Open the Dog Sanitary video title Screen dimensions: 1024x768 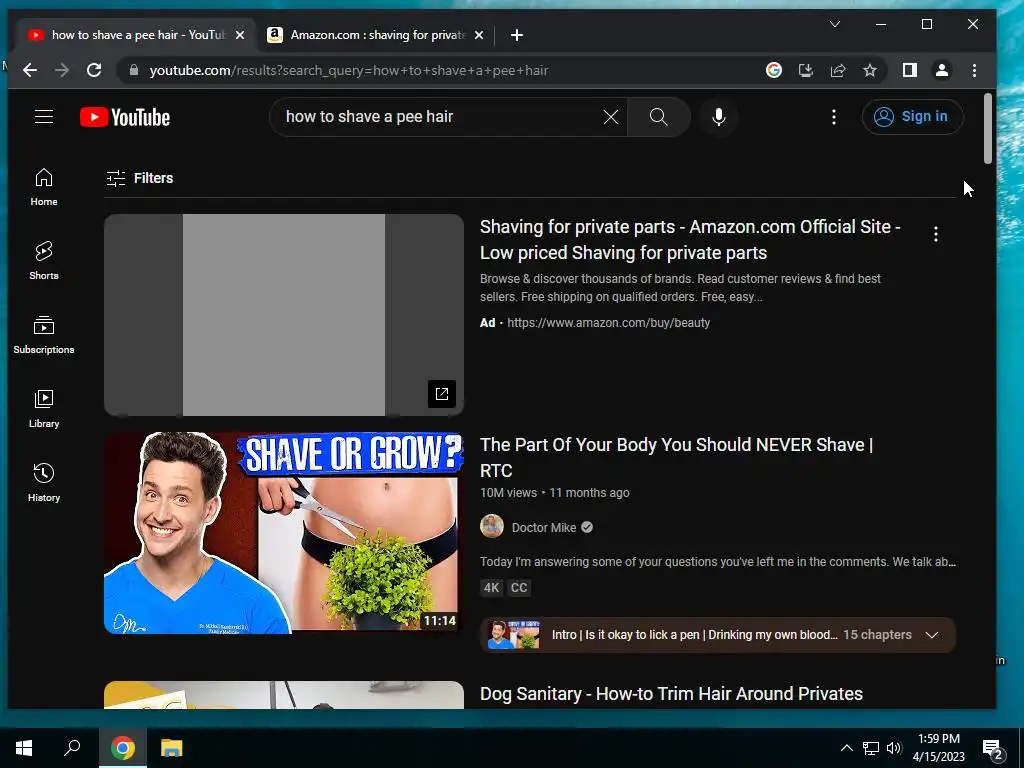point(671,694)
